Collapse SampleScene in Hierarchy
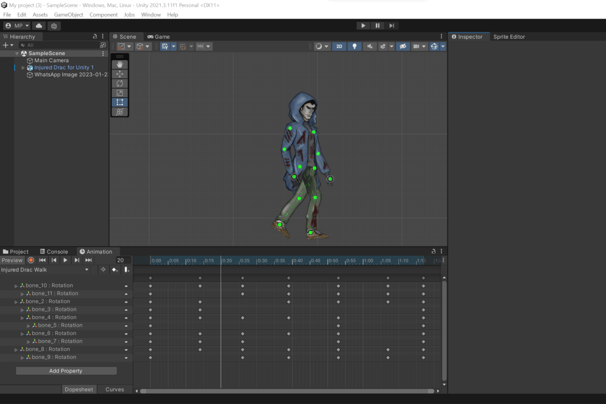606x404 pixels. 17,53
